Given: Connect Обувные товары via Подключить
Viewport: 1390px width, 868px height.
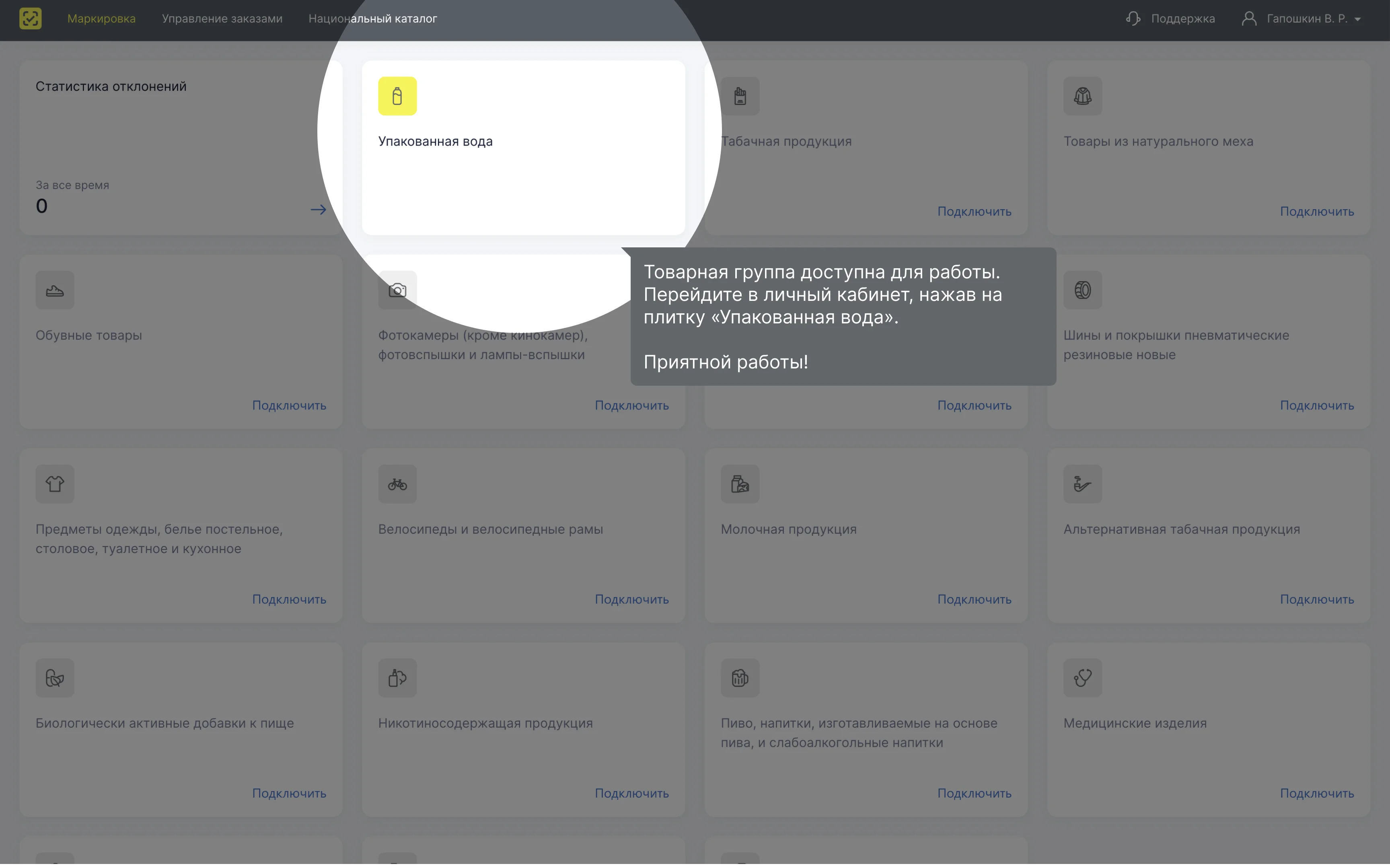Looking at the screenshot, I should tap(289, 405).
